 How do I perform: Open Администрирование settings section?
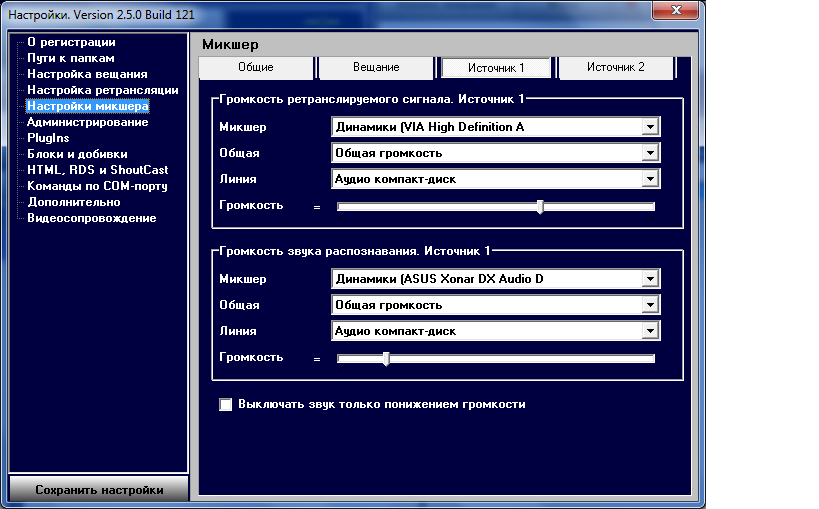[x=87, y=122]
